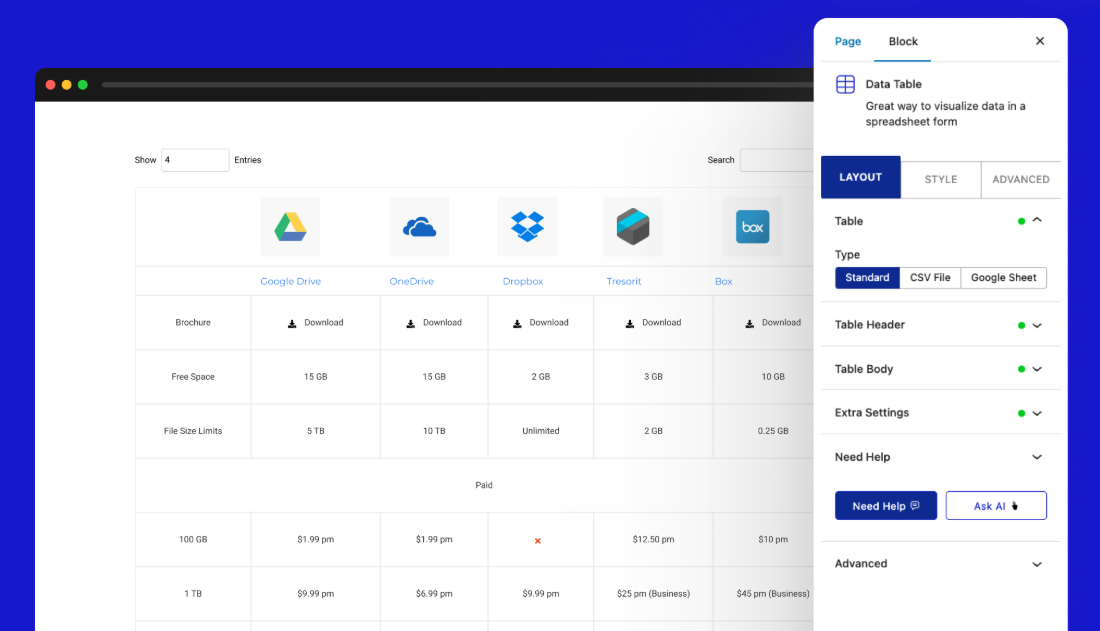Viewport: 1100px width, 631px height.
Task: Select CSV File table type
Action: tap(930, 278)
